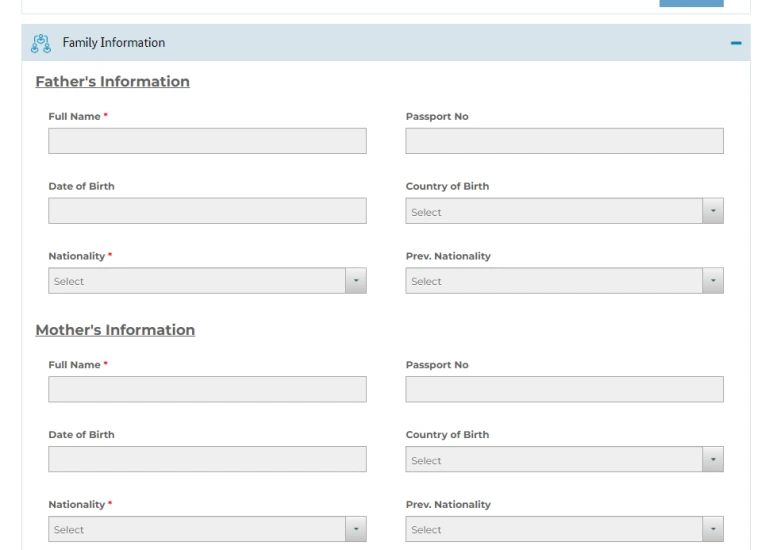The height and width of the screenshot is (550, 773).
Task: Focus the Father's Full Name field
Action: [207, 142]
